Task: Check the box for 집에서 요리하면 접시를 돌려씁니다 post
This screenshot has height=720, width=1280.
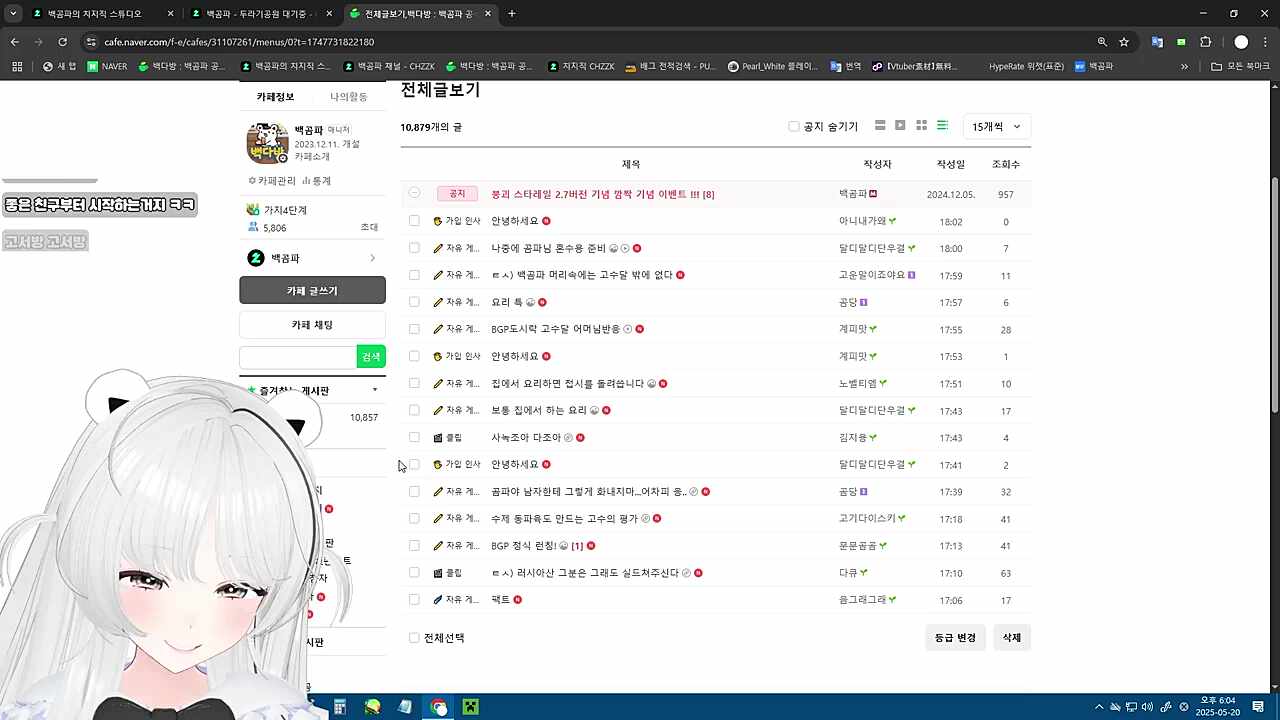Action: (414, 383)
